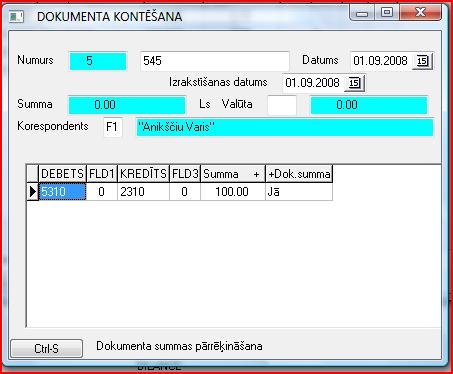Click the Numurs field showing 5
The height and width of the screenshot is (374, 453).
pyautogui.click(x=98, y=61)
